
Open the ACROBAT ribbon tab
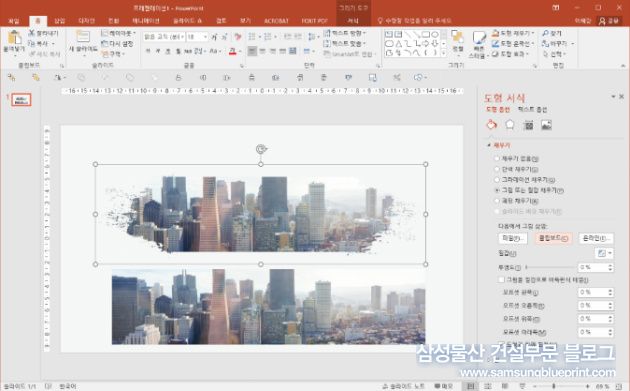coord(276,21)
